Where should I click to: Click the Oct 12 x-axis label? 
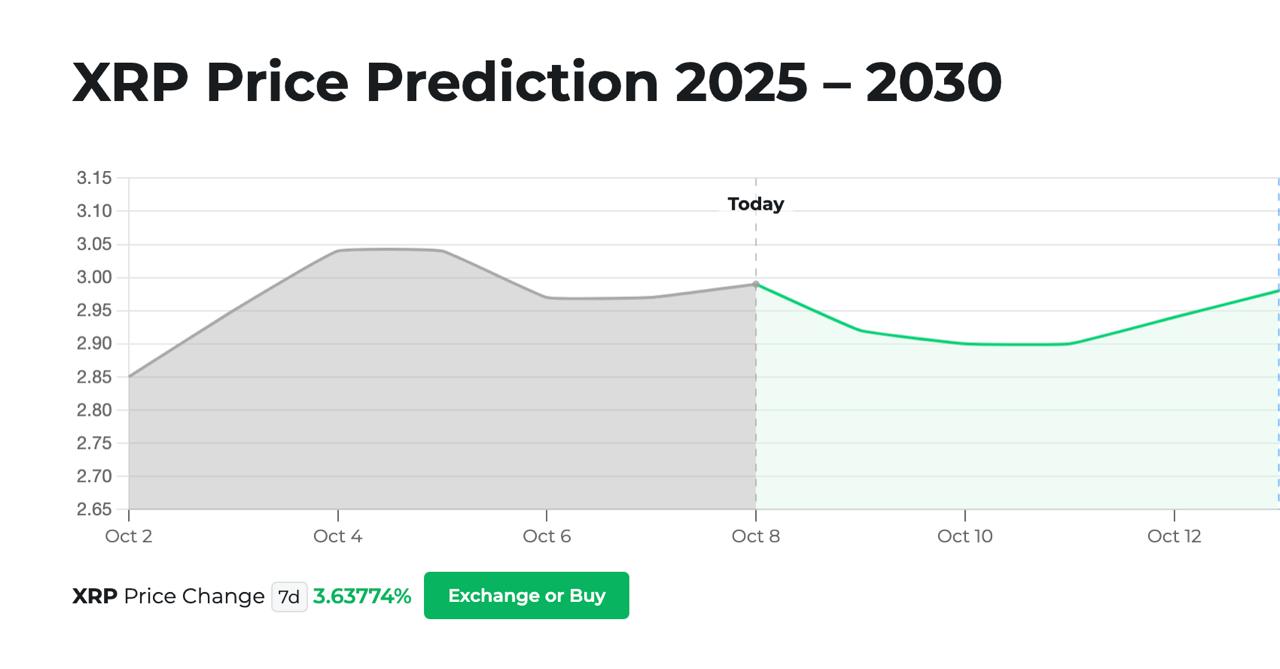1174,537
